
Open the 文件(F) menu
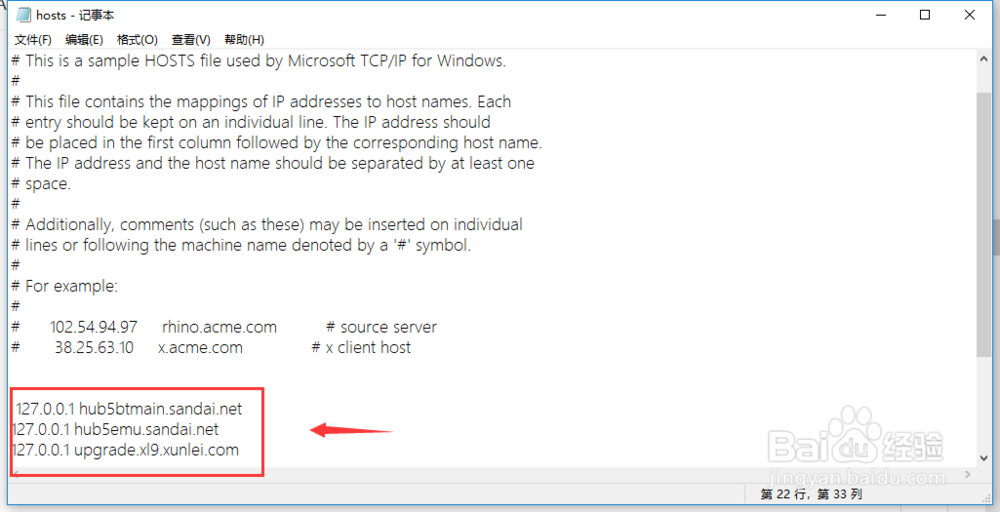32,40
